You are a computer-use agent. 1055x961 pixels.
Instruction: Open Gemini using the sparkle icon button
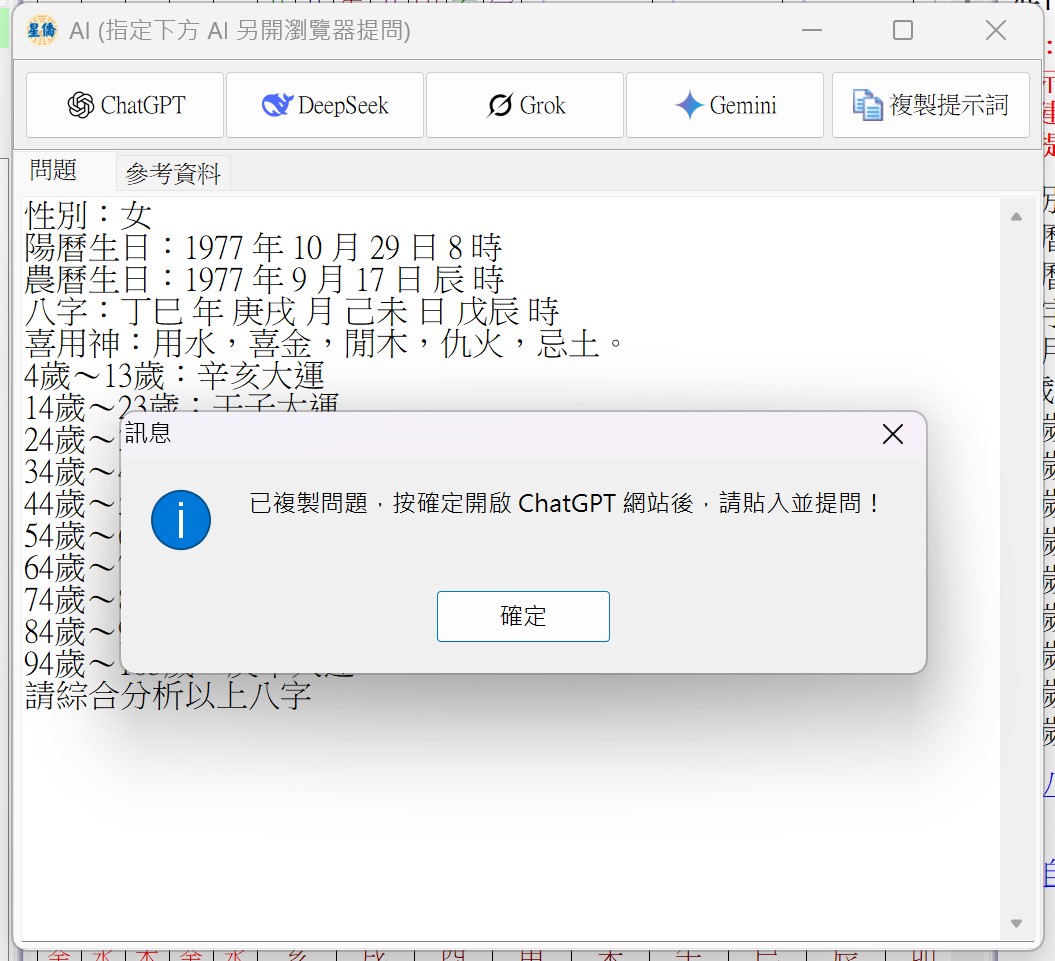[725, 105]
